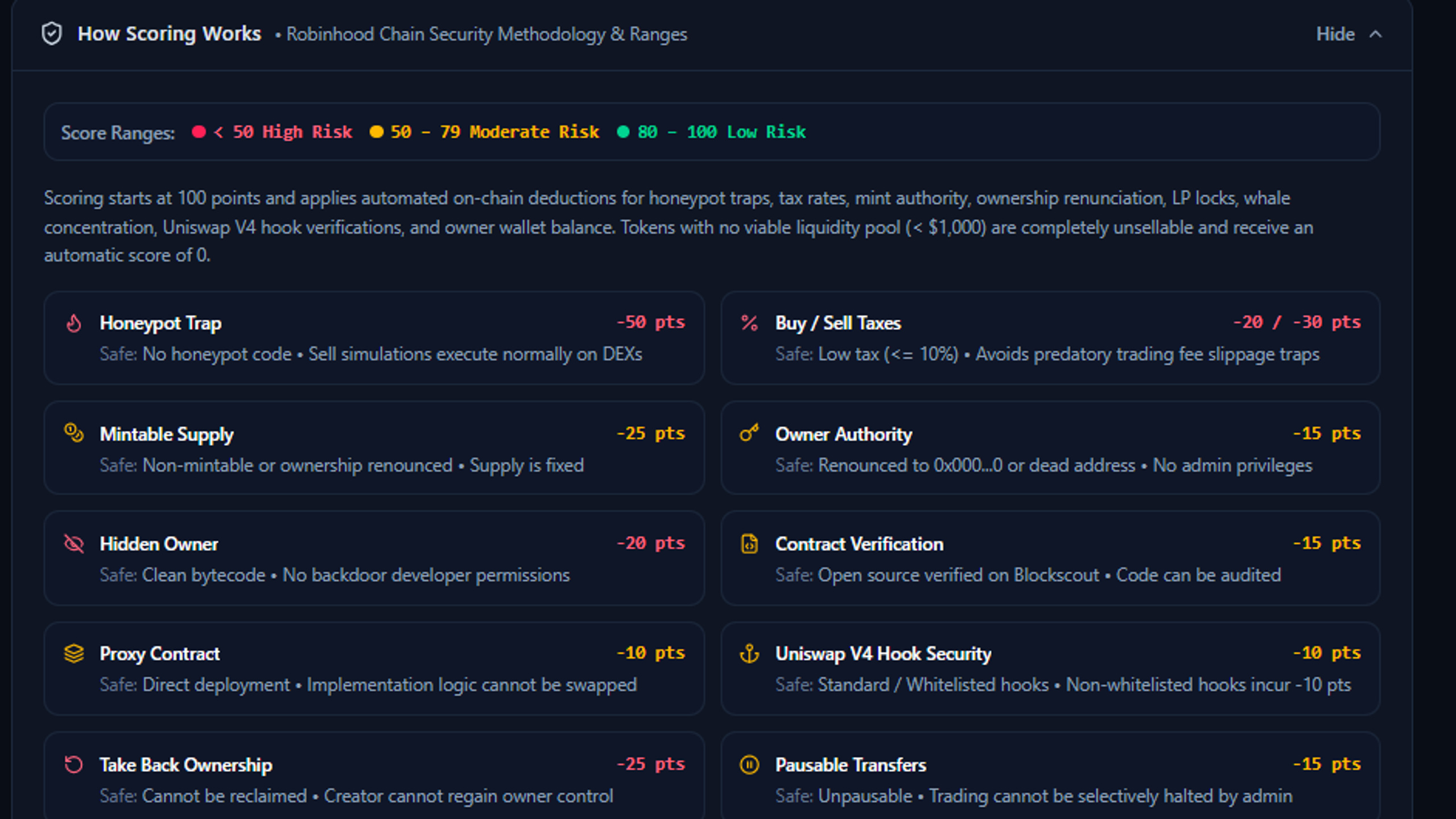Click the -50 pts value

point(651,322)
